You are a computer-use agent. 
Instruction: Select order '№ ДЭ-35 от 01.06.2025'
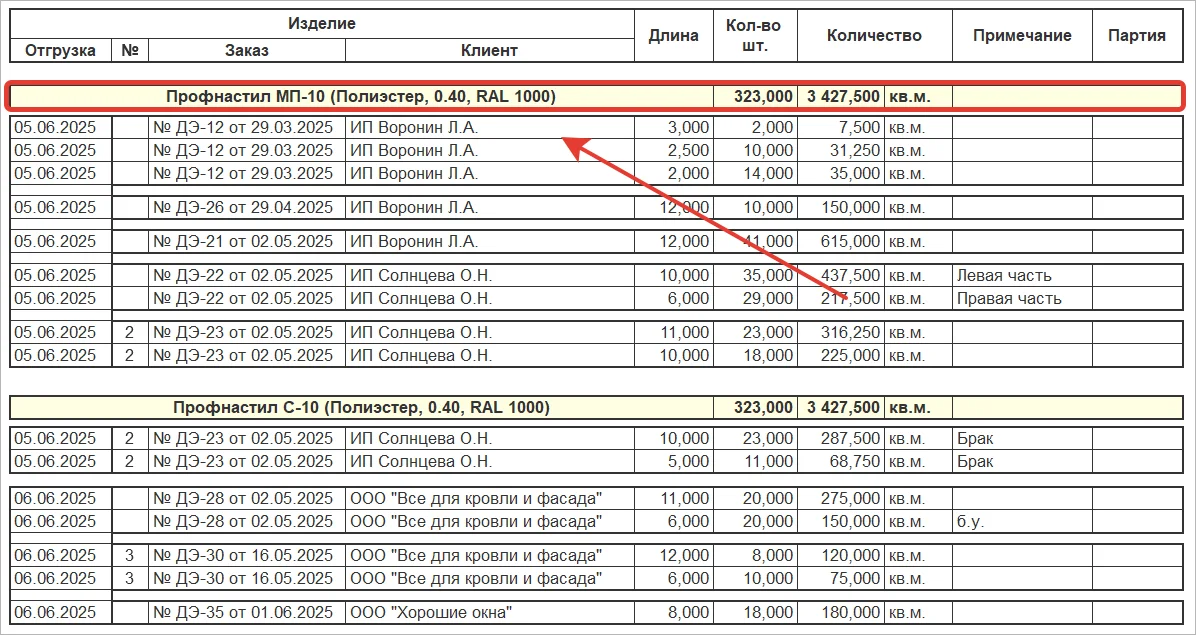point(246,612)
